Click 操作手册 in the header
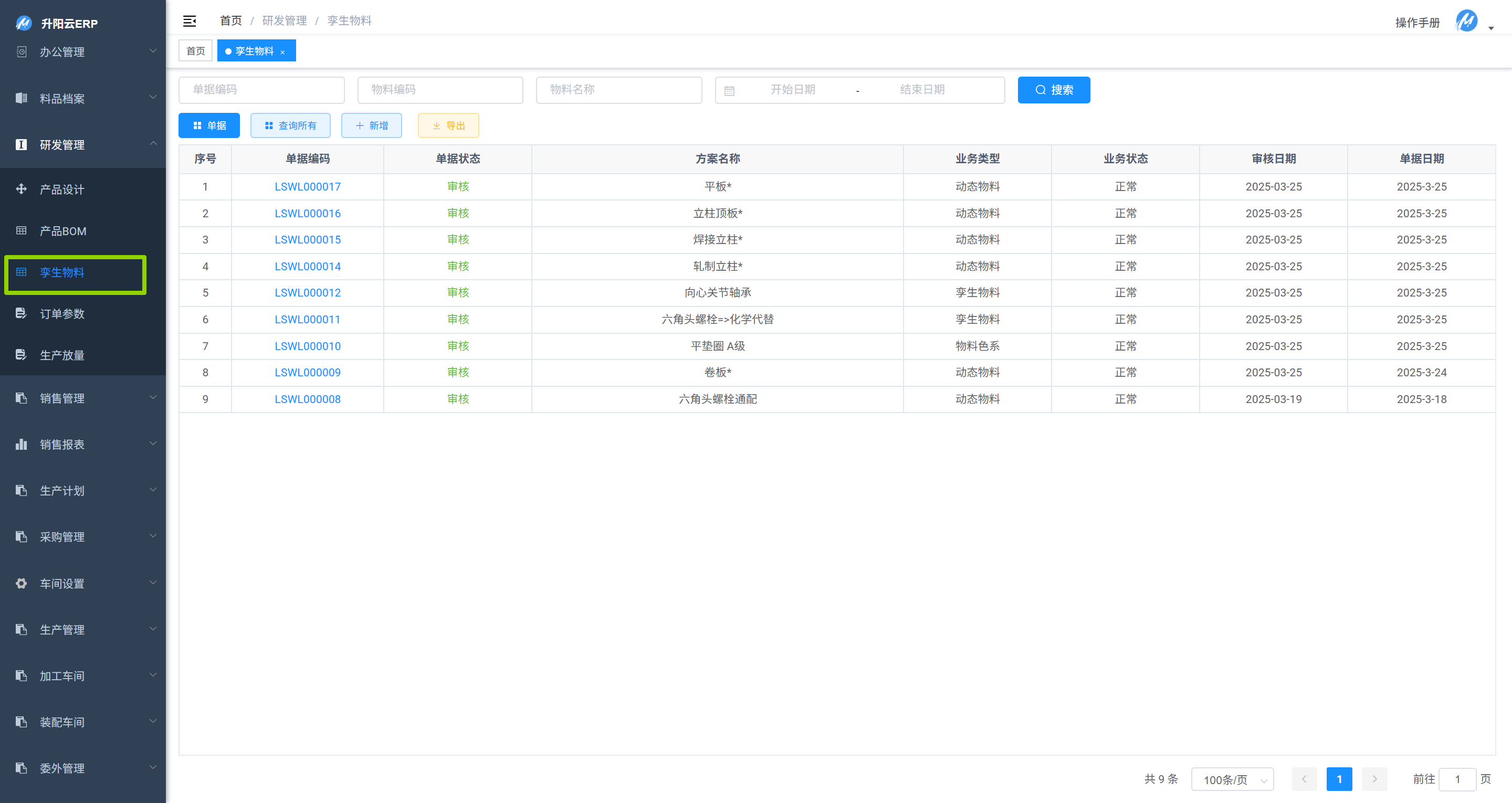This screenshot has width=1512, height=803. [x=1417, y=22]
